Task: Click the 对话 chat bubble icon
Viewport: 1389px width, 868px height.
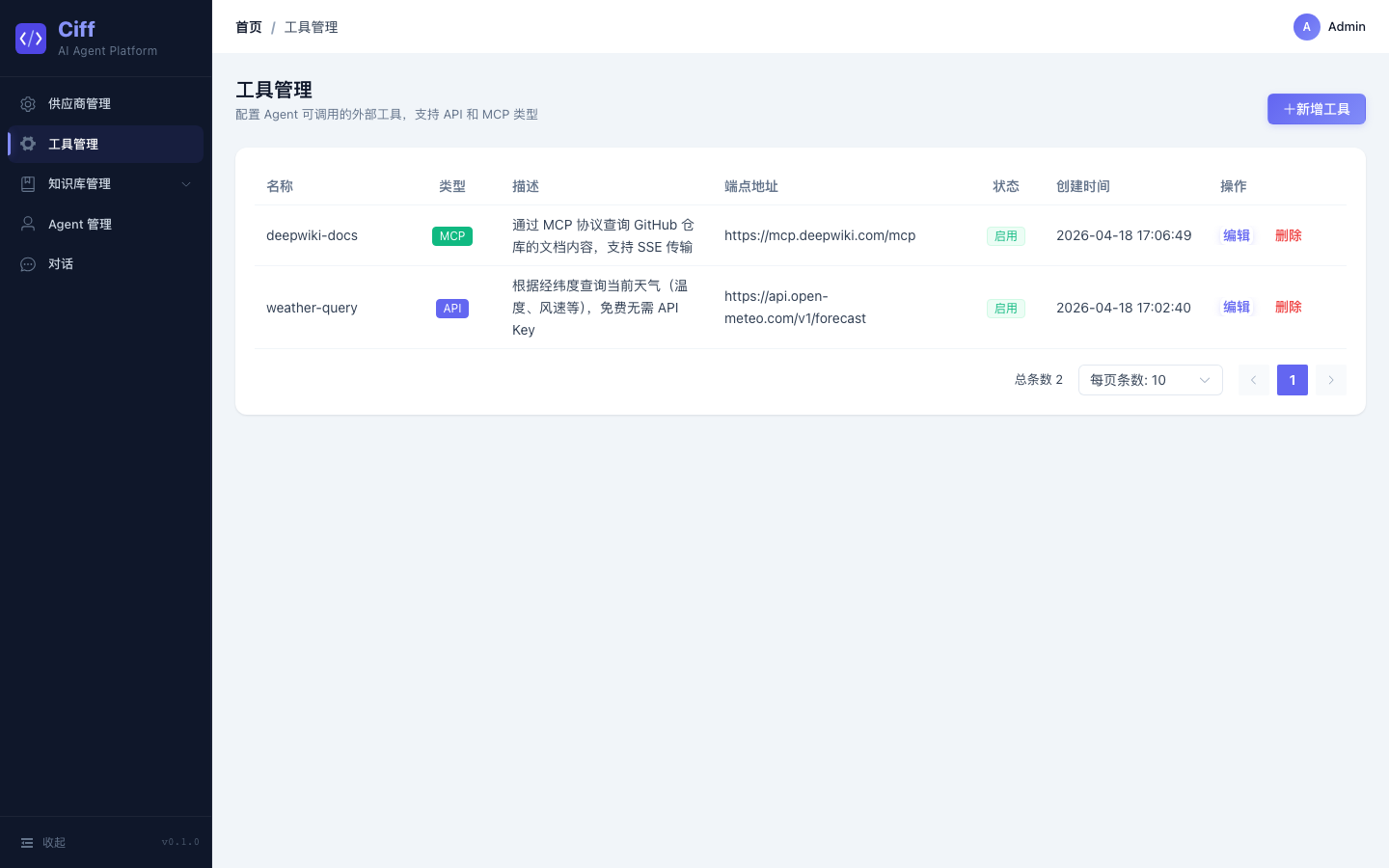Action: pos(28,264)
